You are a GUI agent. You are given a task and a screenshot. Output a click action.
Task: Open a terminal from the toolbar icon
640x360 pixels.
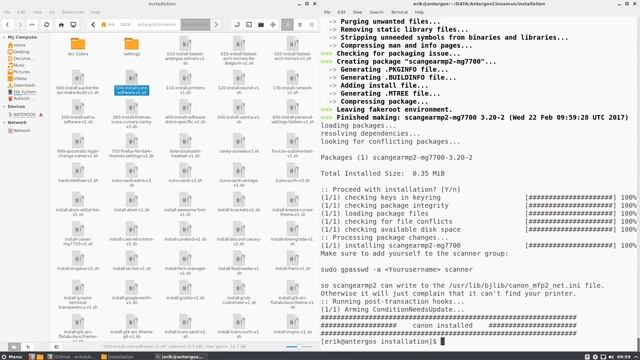[249, 24]
